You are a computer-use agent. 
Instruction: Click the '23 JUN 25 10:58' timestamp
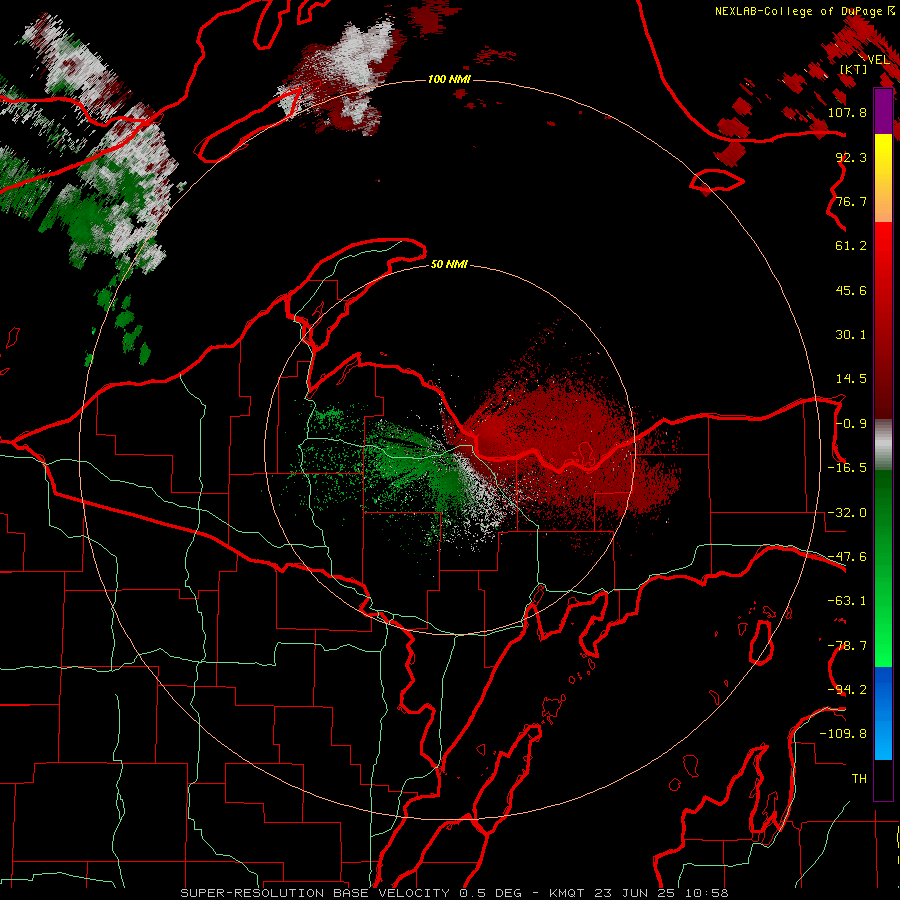(661, 893)
